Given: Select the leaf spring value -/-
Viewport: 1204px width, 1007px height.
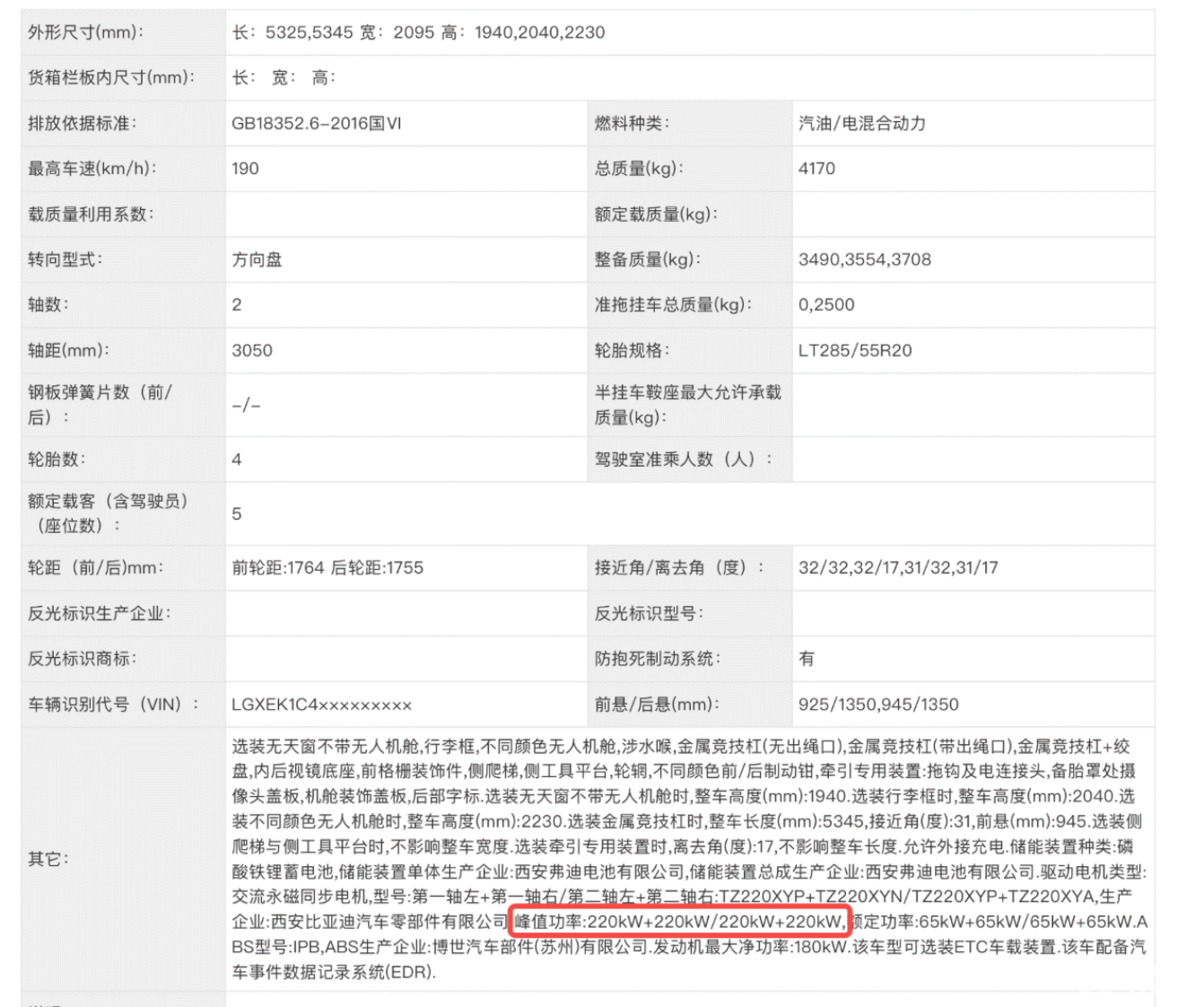Looking at the screenshot, I should coord(246,405).
